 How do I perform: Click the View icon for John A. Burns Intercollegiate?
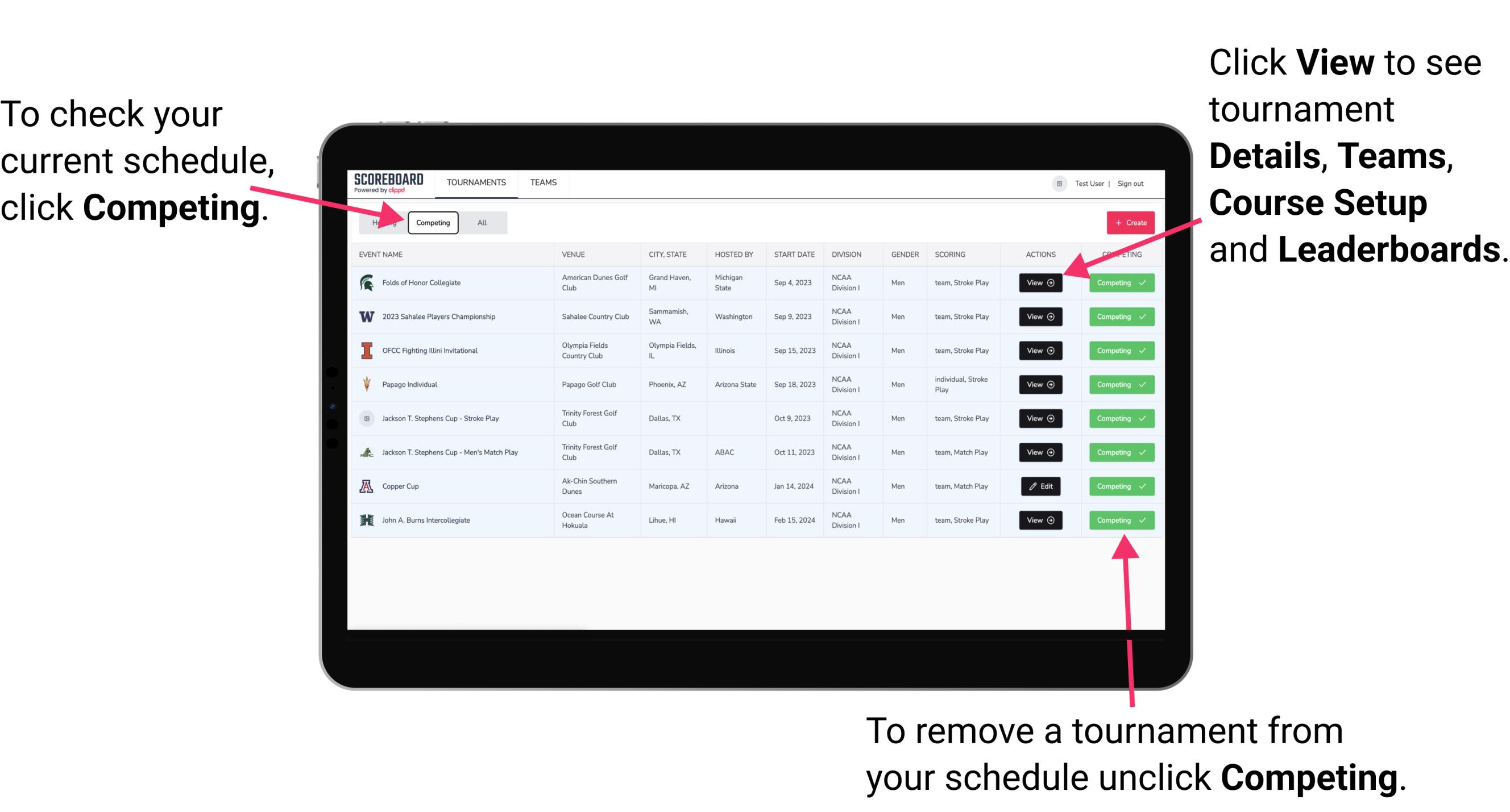coord(1037,519)
